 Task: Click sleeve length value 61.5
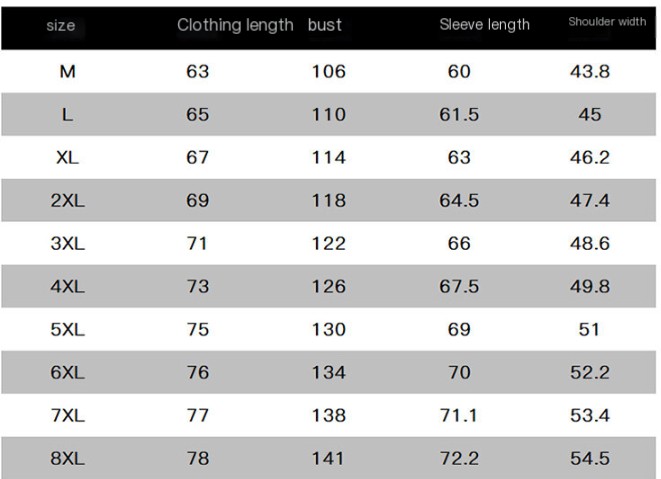pos(459,115)
